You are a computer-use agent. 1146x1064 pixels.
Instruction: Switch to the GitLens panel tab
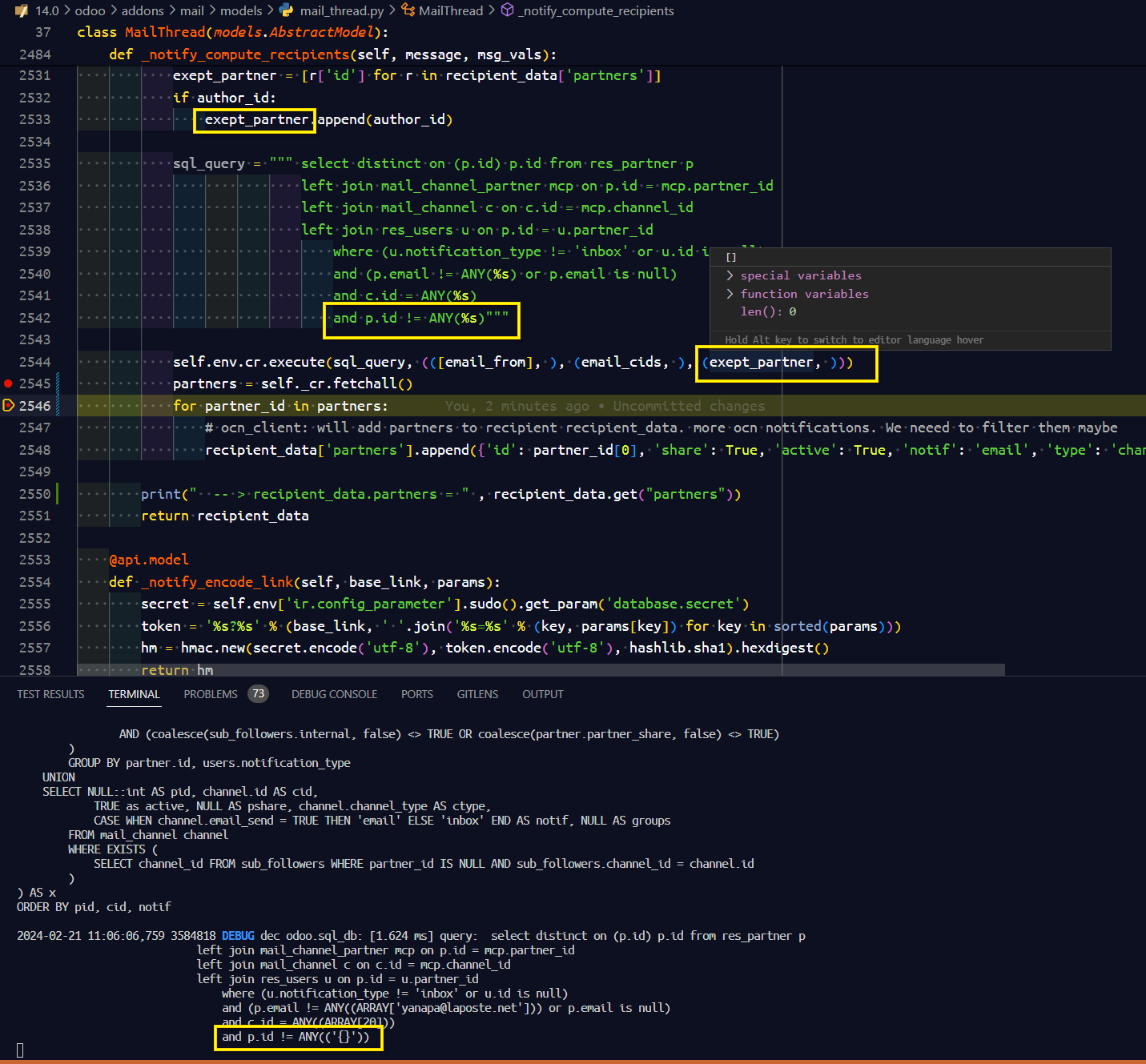477,694
